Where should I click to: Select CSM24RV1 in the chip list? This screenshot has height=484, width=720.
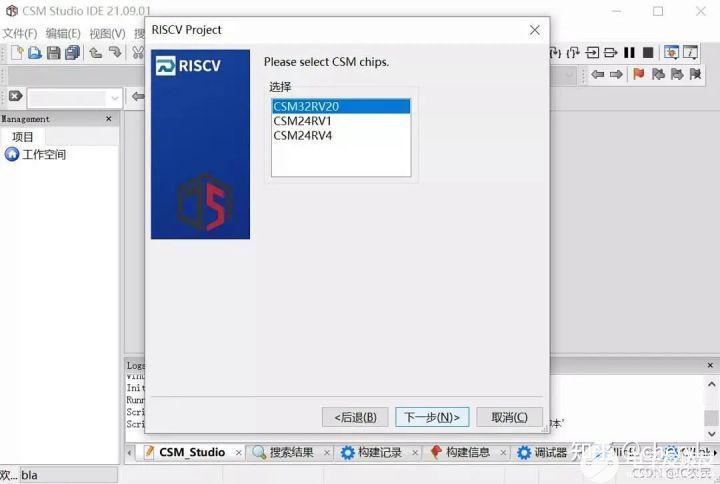coord(341,121)
